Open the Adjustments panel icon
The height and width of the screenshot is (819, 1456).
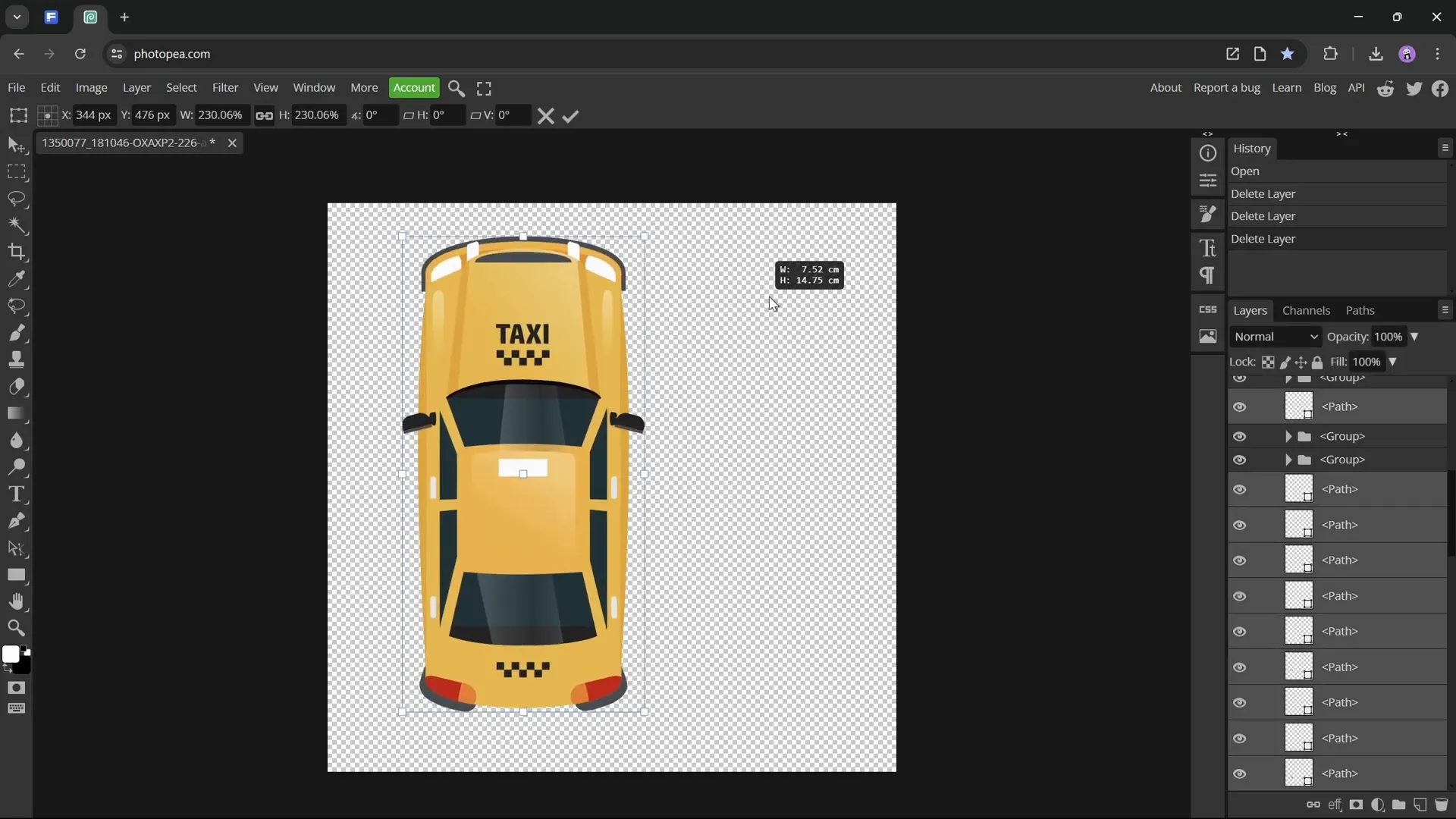(x=1208, y=180)
